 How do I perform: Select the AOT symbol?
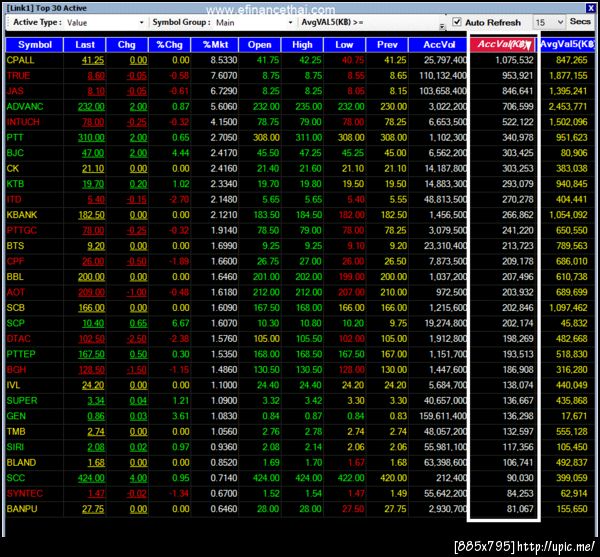tap(16, 292)
